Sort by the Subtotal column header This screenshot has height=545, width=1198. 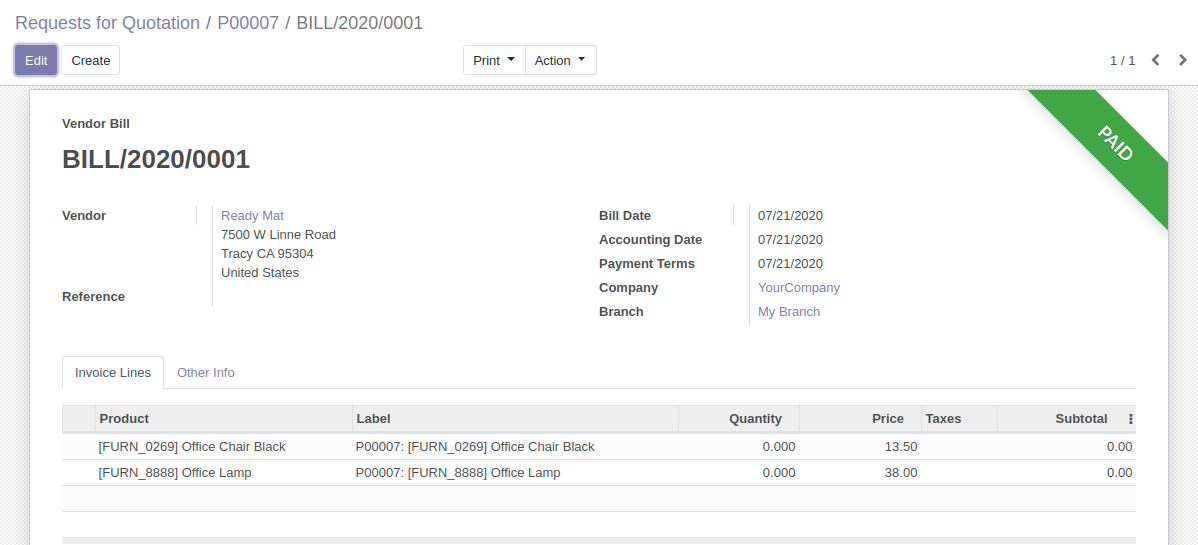pos(1080,418)
